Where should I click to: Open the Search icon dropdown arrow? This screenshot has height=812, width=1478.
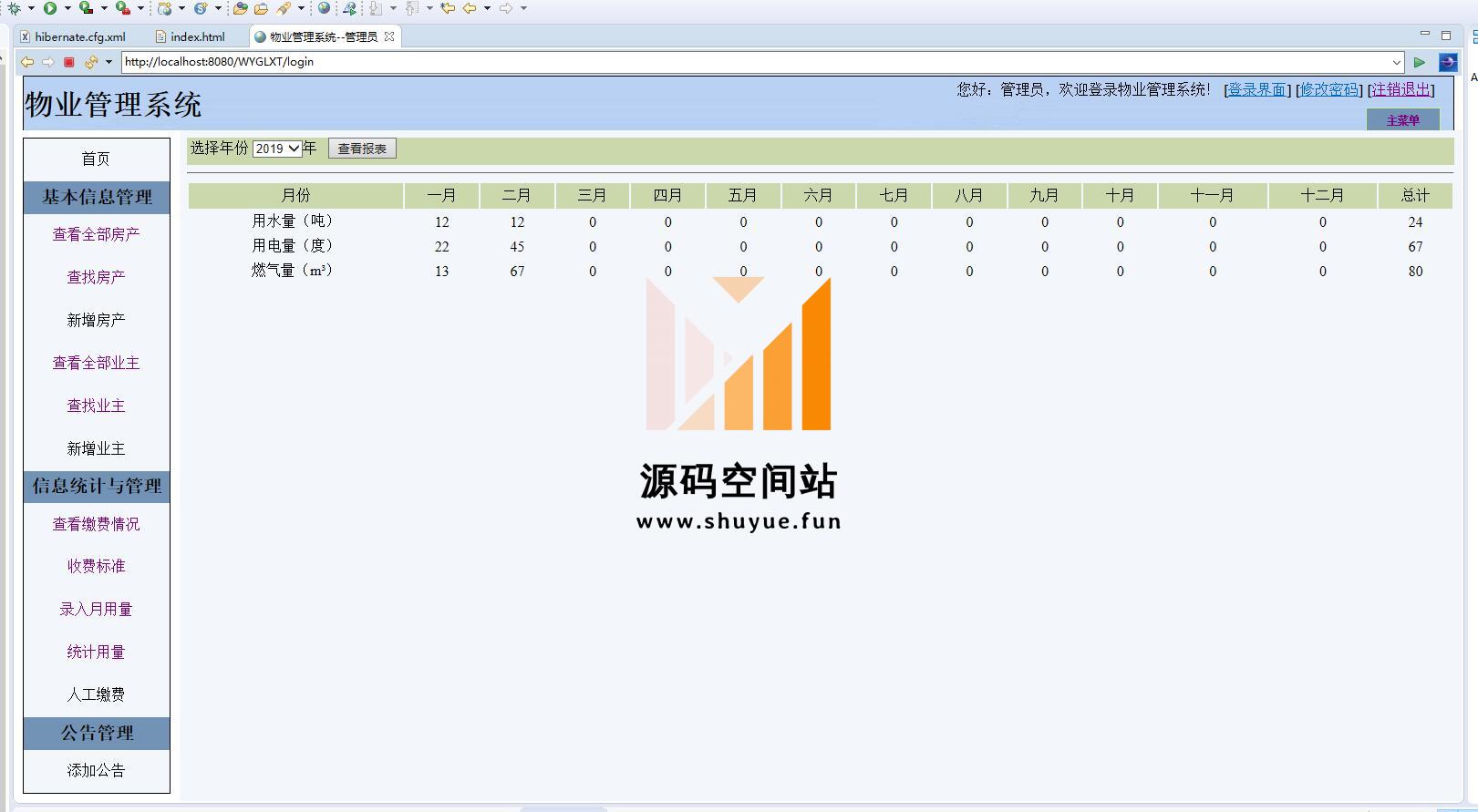(301, 8)
